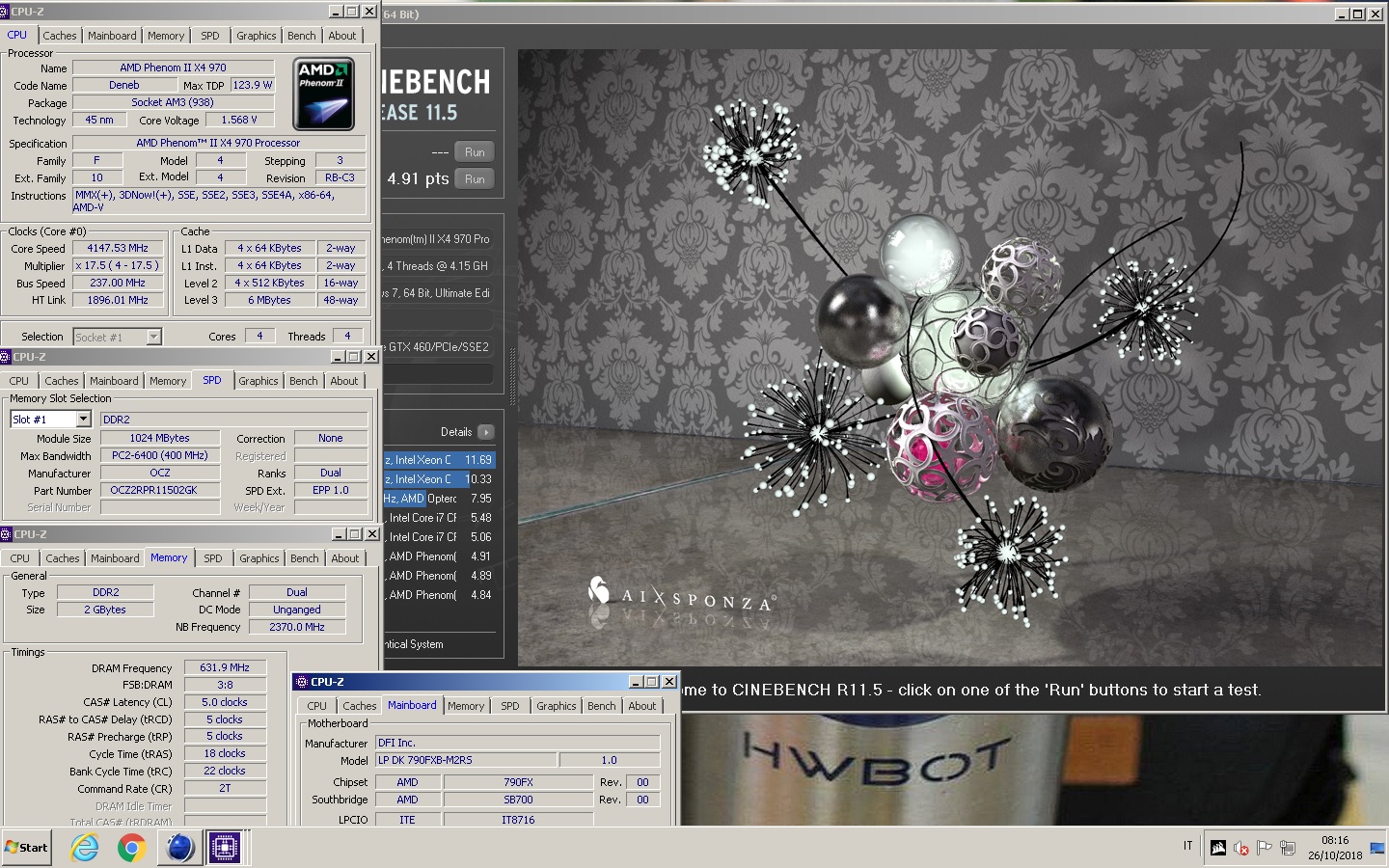The width and height of the screenshot is (1389, 868).
Task: Click the title icon of the CPU-Z Mainboard window
Action: coord(302,682)
